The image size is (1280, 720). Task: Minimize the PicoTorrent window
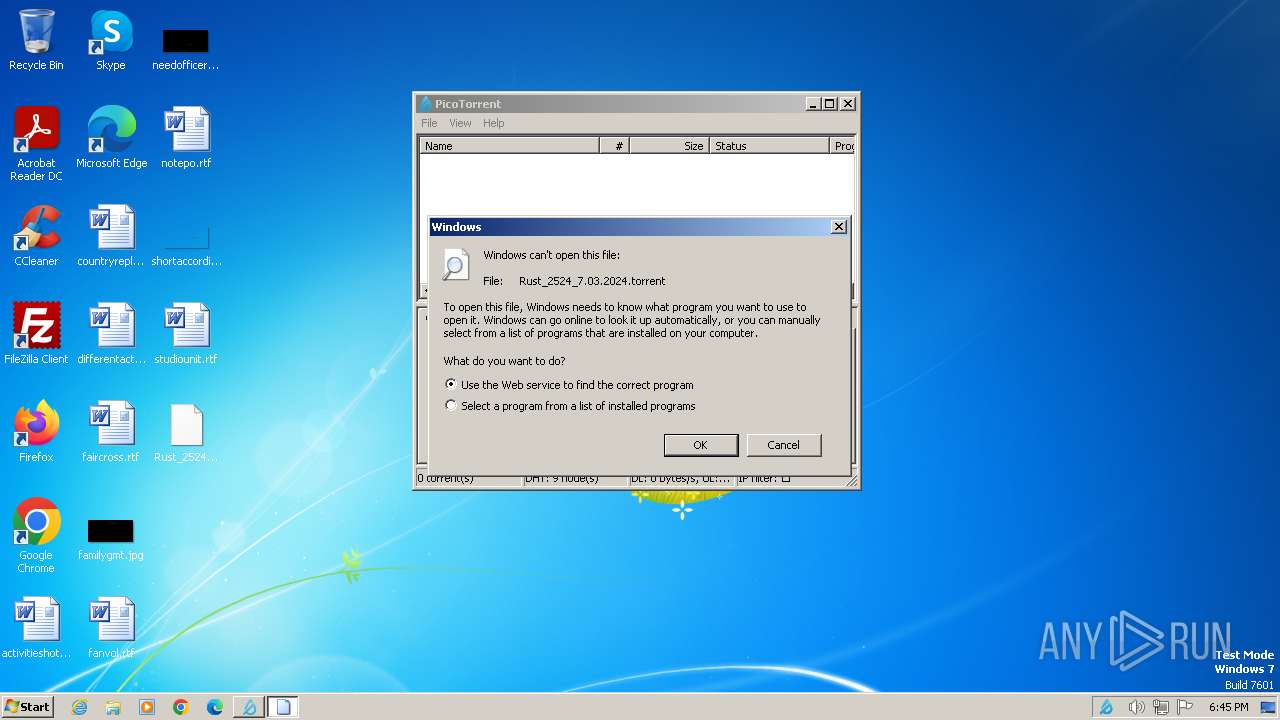813,104
